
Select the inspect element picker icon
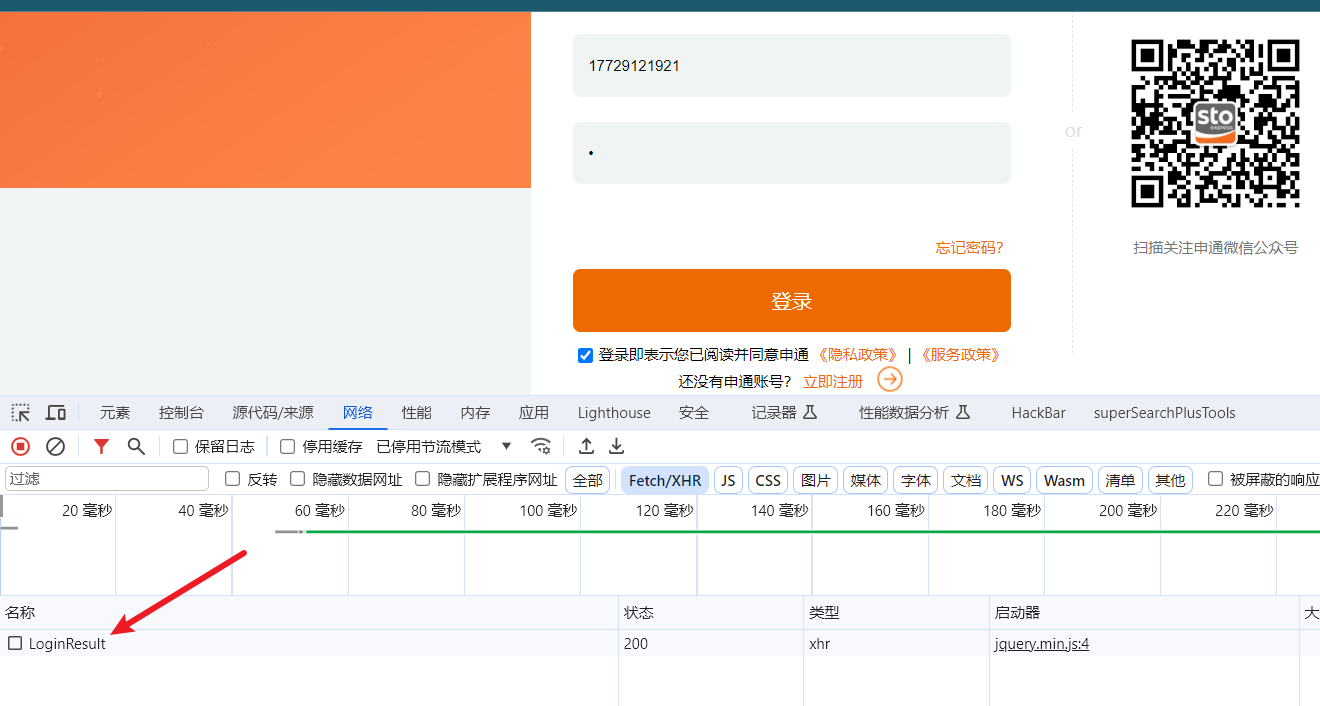pyautogui.click(x=21, y=413)
